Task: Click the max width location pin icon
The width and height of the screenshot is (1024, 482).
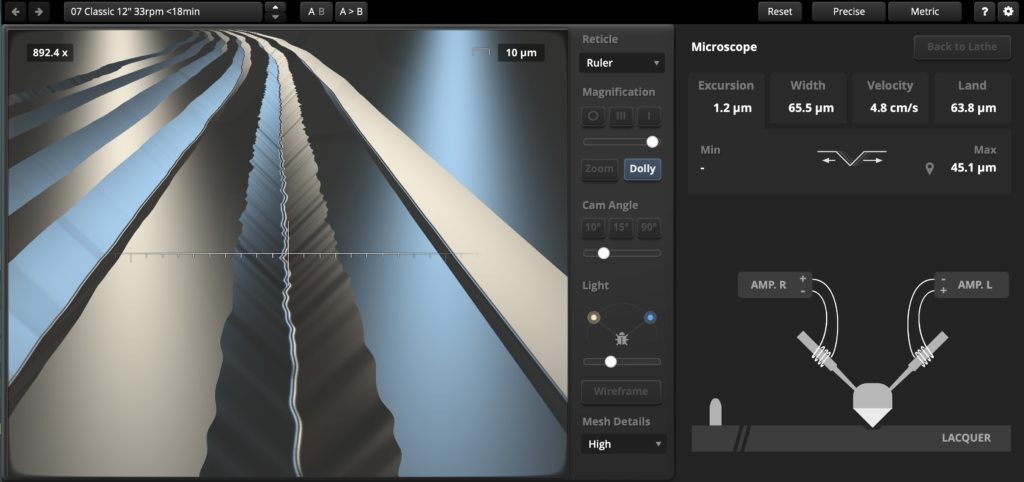Action: click(929, 168)
